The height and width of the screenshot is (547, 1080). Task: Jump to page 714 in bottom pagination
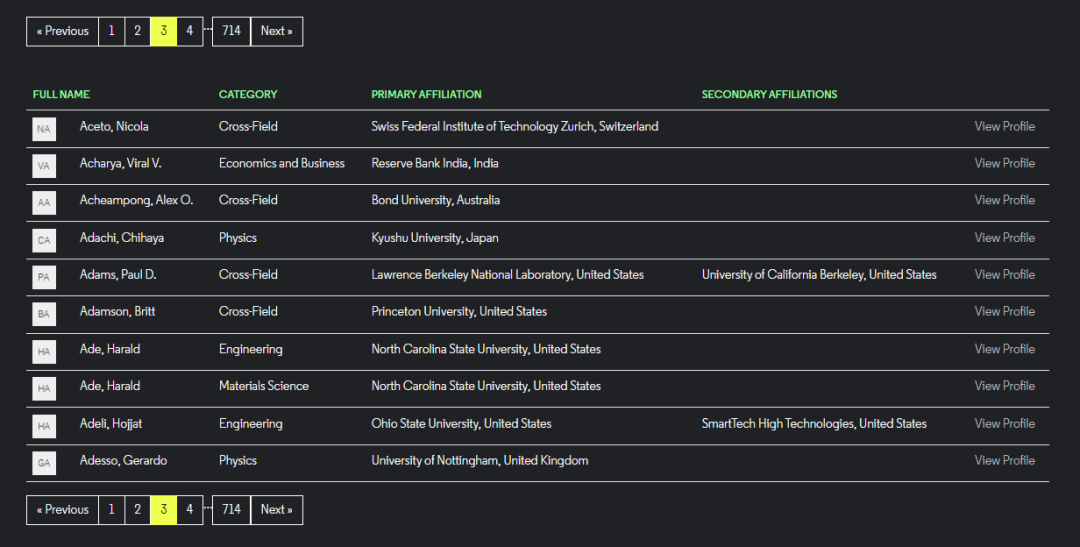click(231, 510)
